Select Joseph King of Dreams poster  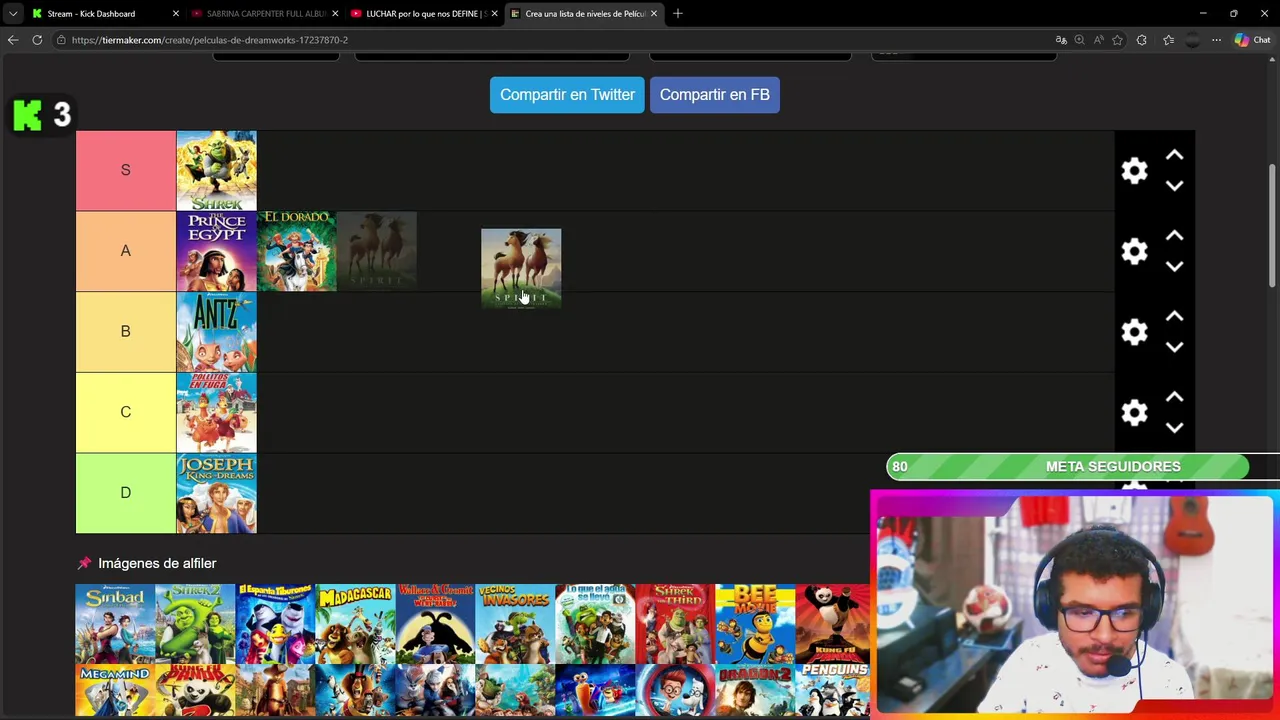coord(216,493)
